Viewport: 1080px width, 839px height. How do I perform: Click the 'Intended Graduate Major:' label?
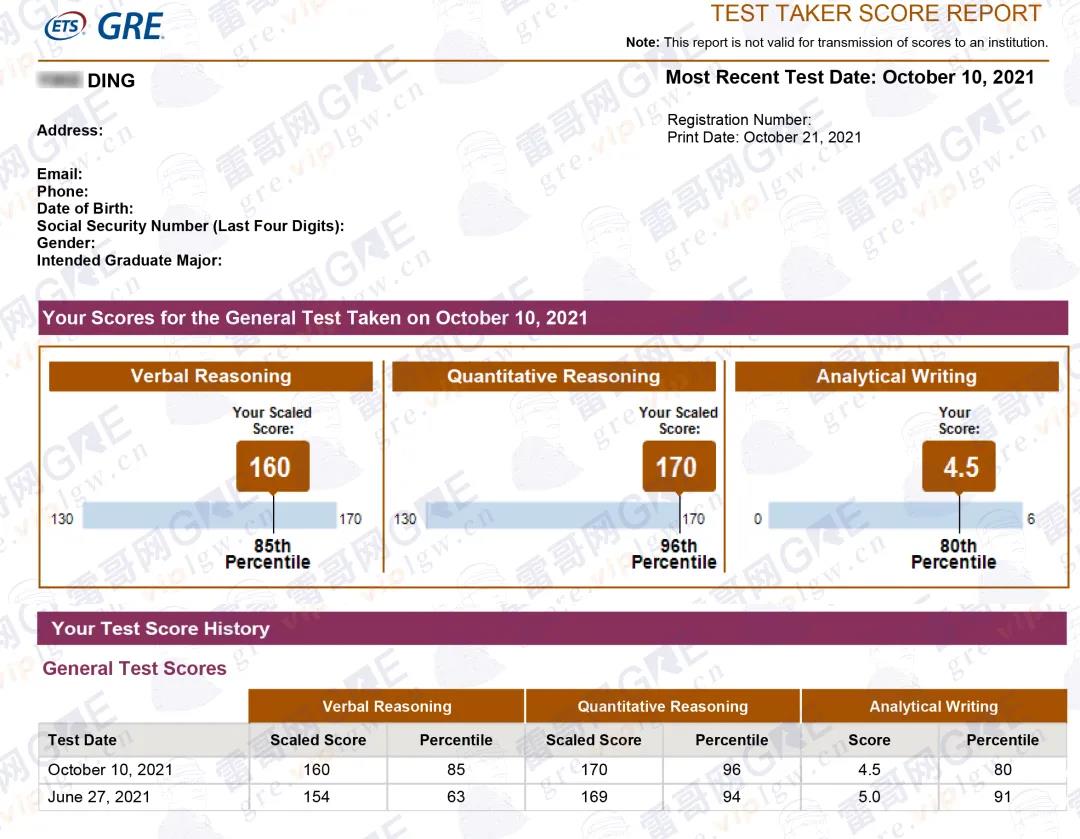point(129,260)
